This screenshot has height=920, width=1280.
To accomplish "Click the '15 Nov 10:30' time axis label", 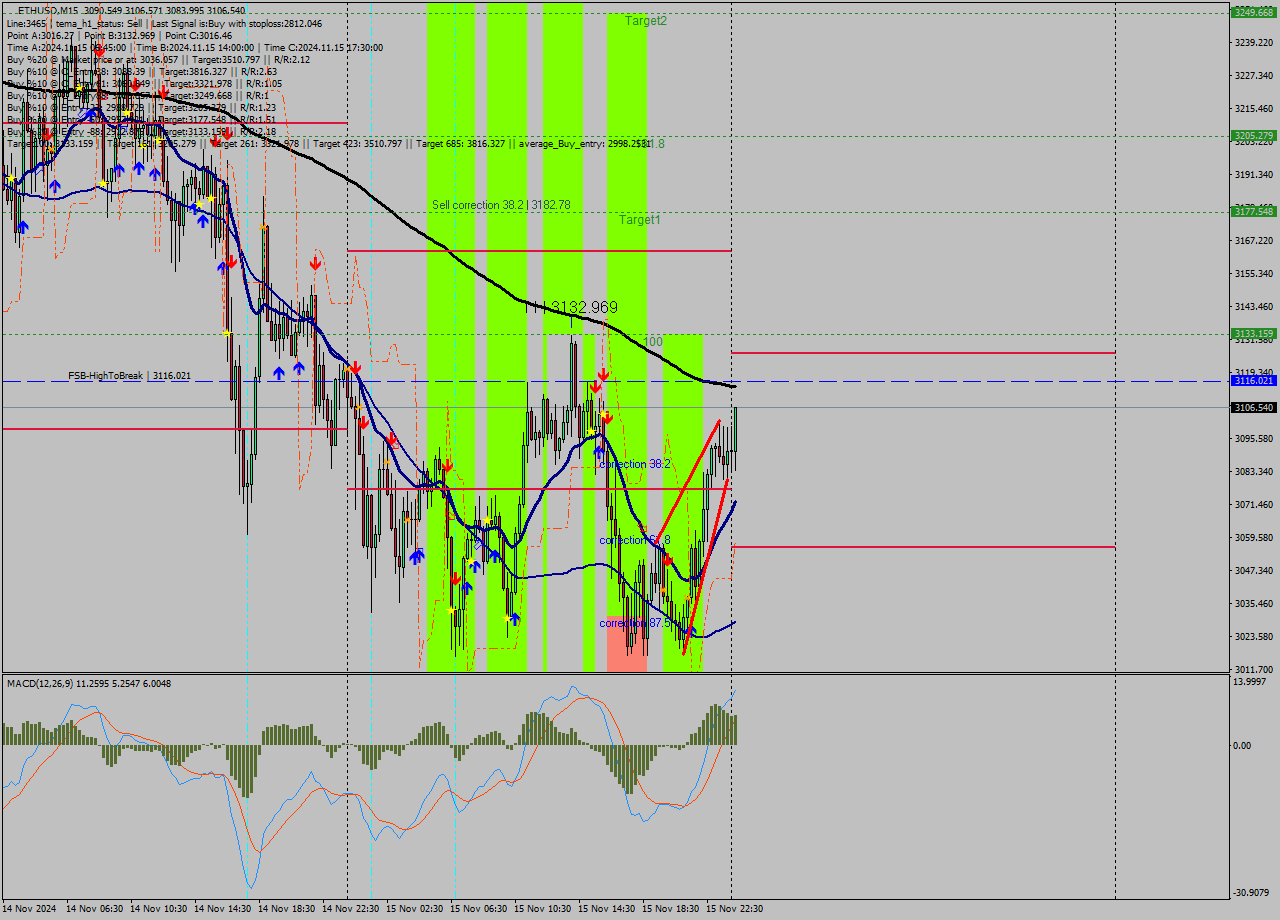I will point(542,909).
